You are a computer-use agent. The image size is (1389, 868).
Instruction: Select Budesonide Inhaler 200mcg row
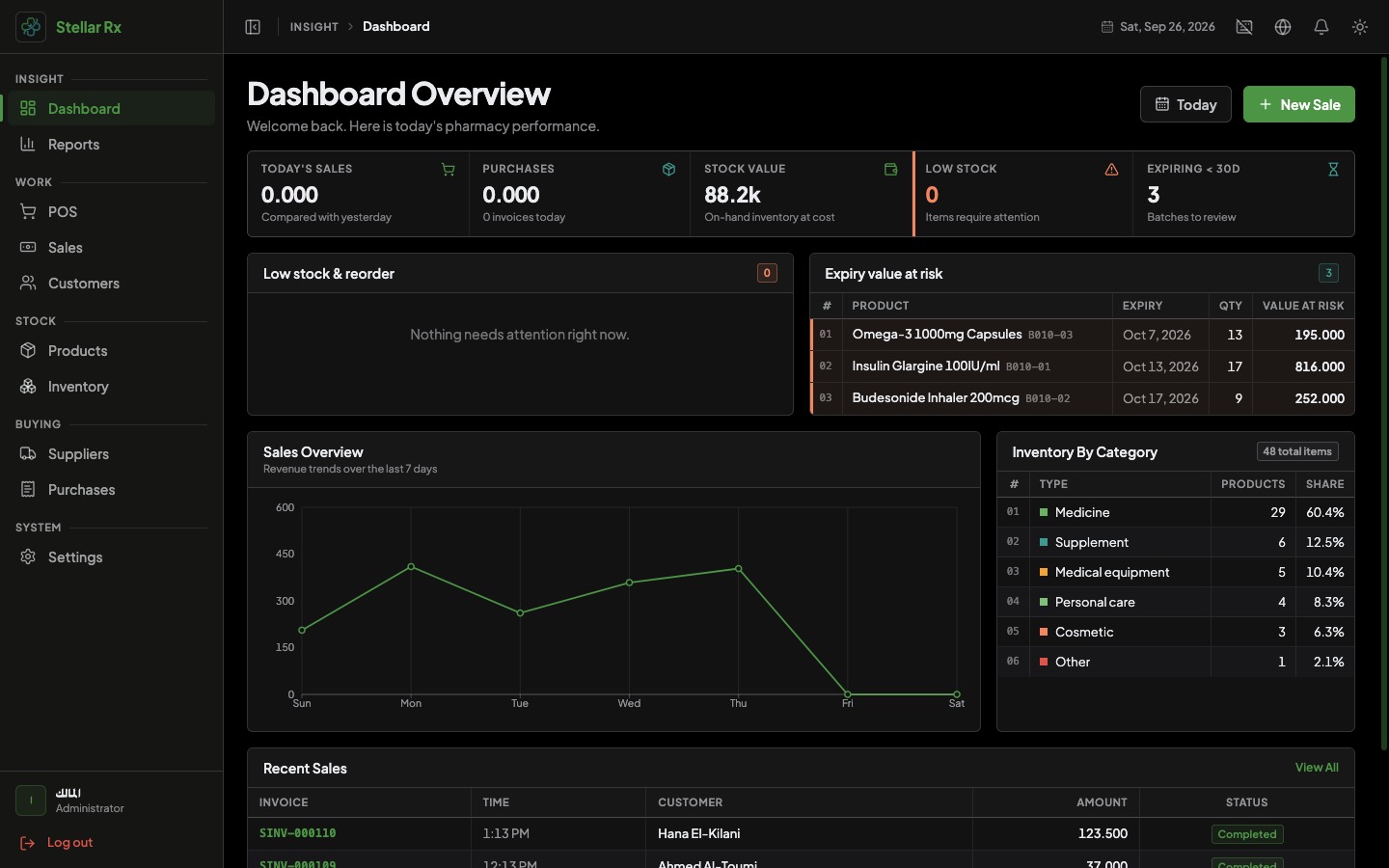coord(1082,398)
